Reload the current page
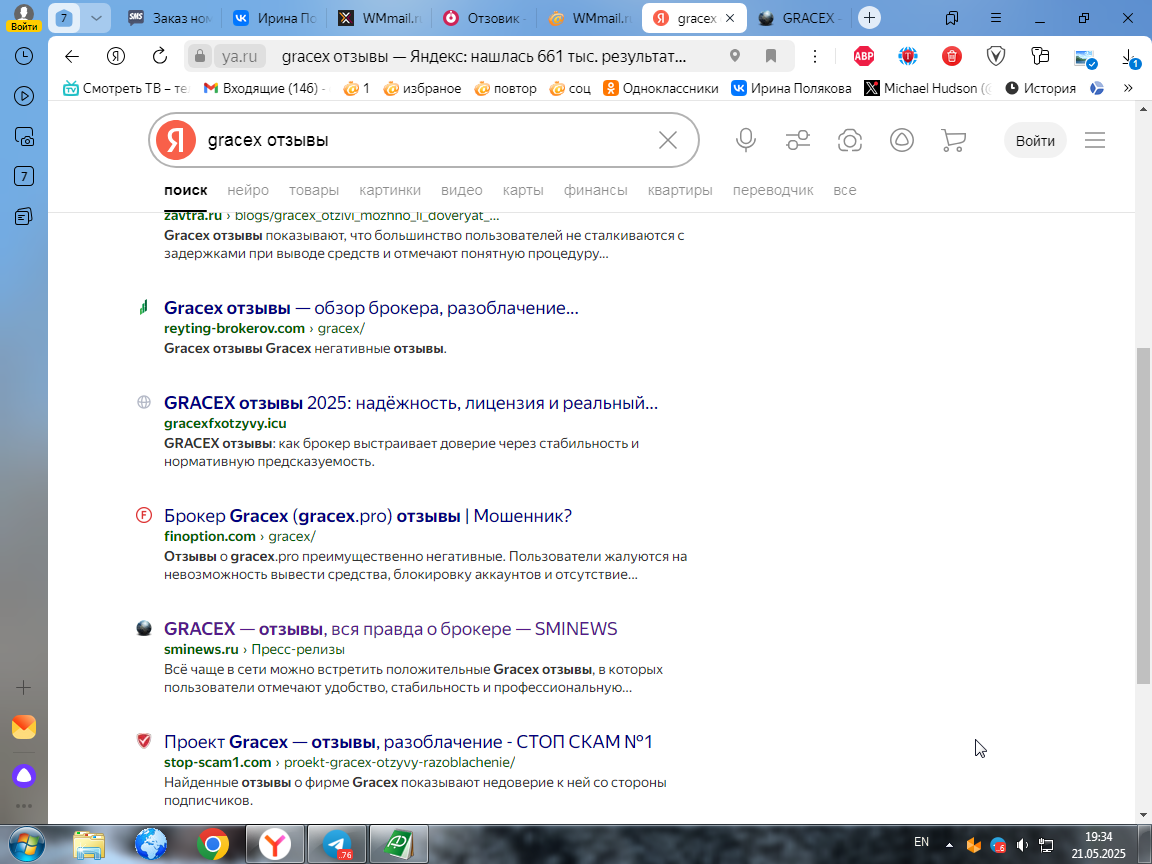The image size is (1152, 864). (x=159, y=56)
